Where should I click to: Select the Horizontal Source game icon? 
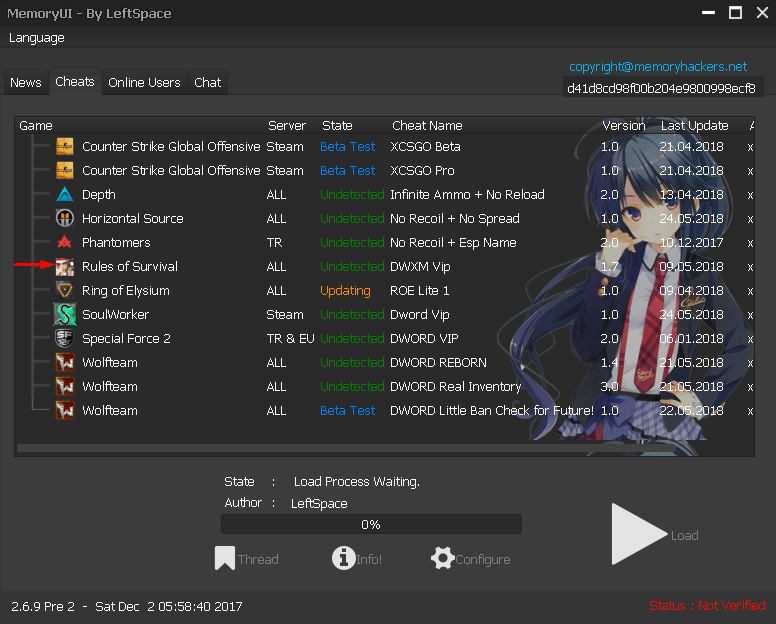pyautogui.click(x=65, y=218)
